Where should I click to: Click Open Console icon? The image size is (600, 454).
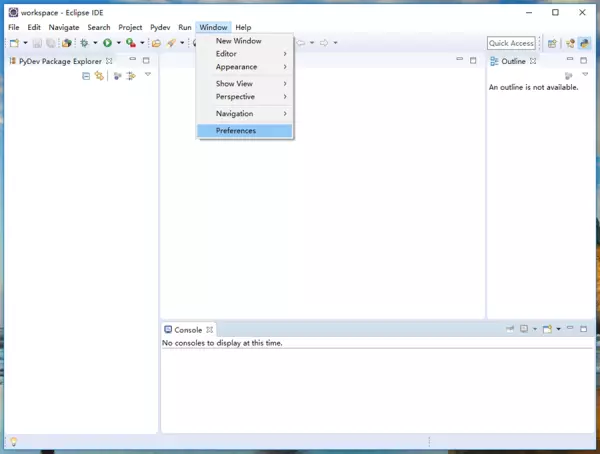548,329
